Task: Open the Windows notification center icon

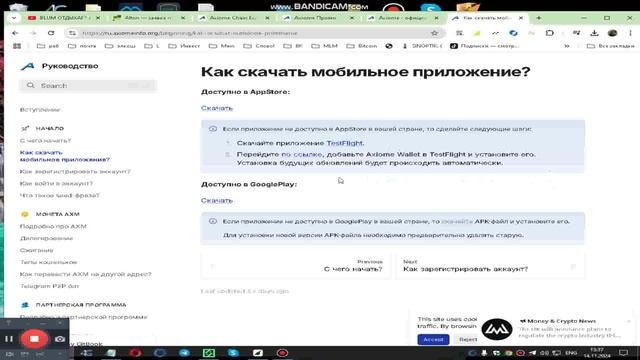Action: tap(623, 353)
